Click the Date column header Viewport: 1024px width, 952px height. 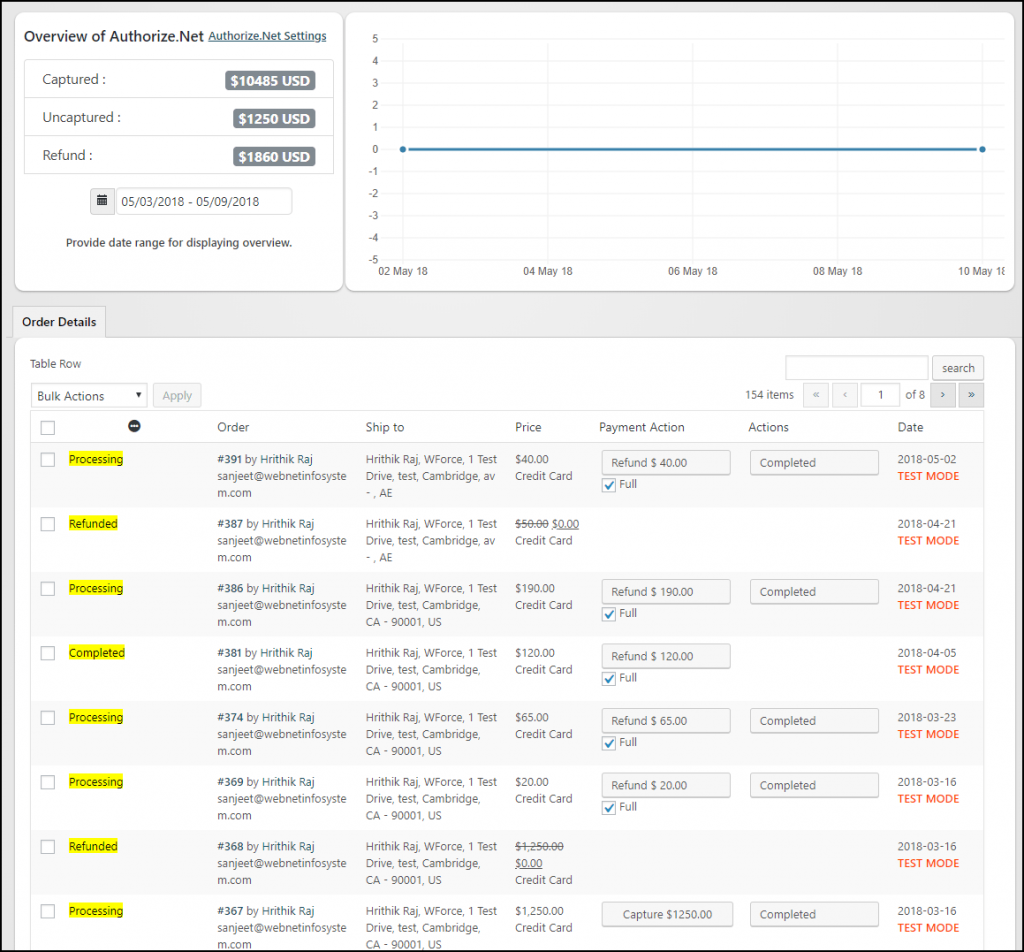[910, 427]
